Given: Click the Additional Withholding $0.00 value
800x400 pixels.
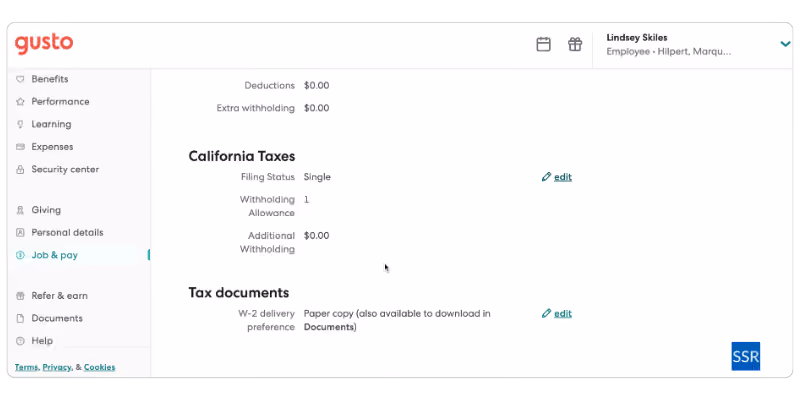Looking at the screenshot, I should click(x=316, y=236).
